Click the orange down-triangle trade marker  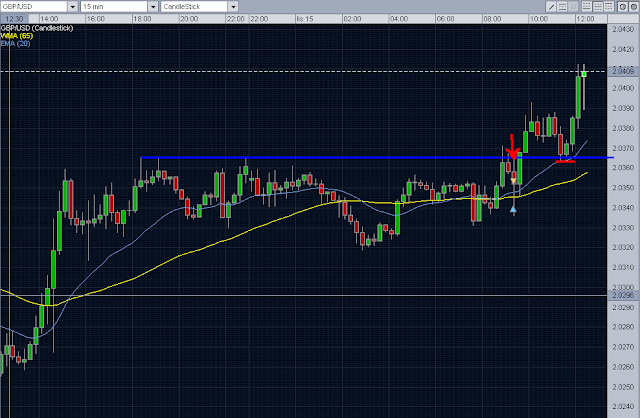513,181
